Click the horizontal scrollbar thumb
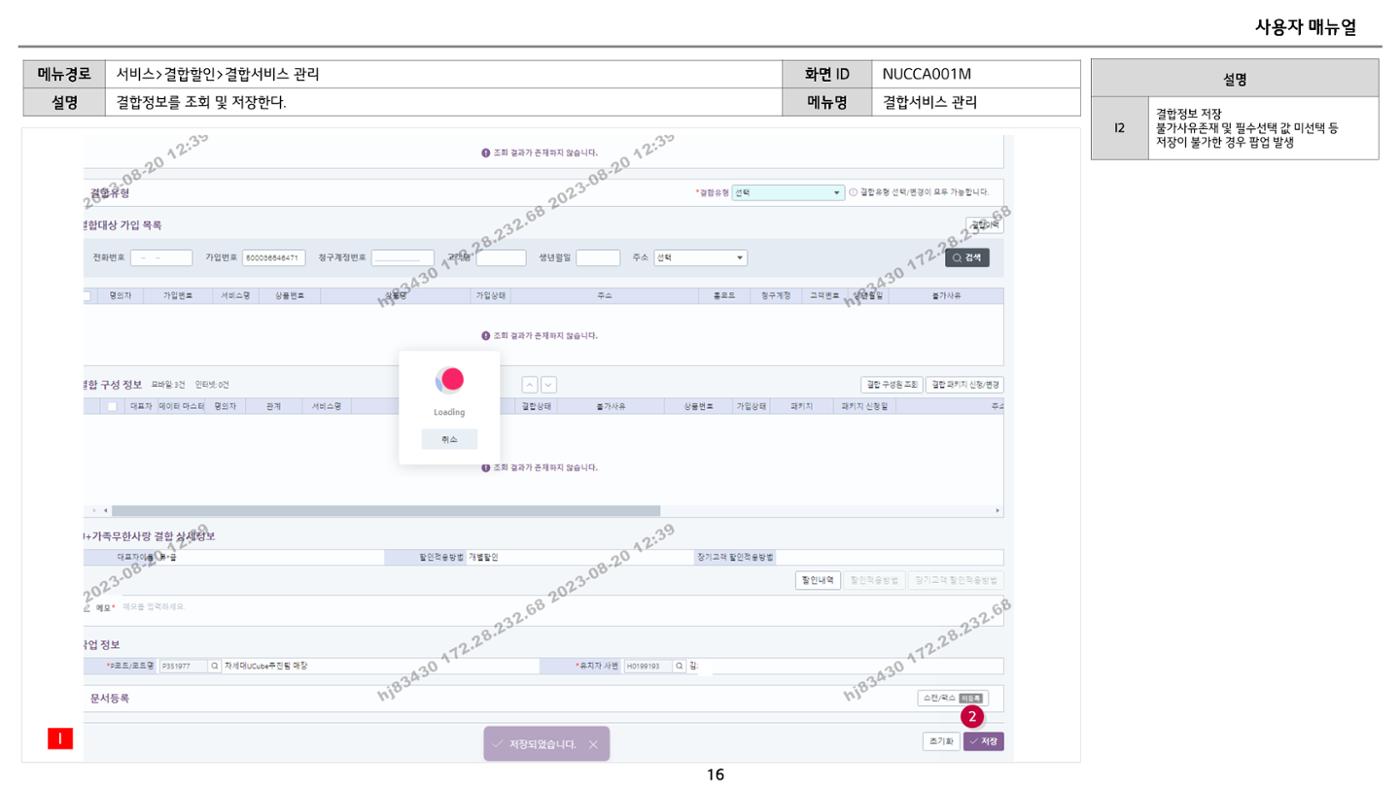The image size is (1400, 788). tap(386, 511)
